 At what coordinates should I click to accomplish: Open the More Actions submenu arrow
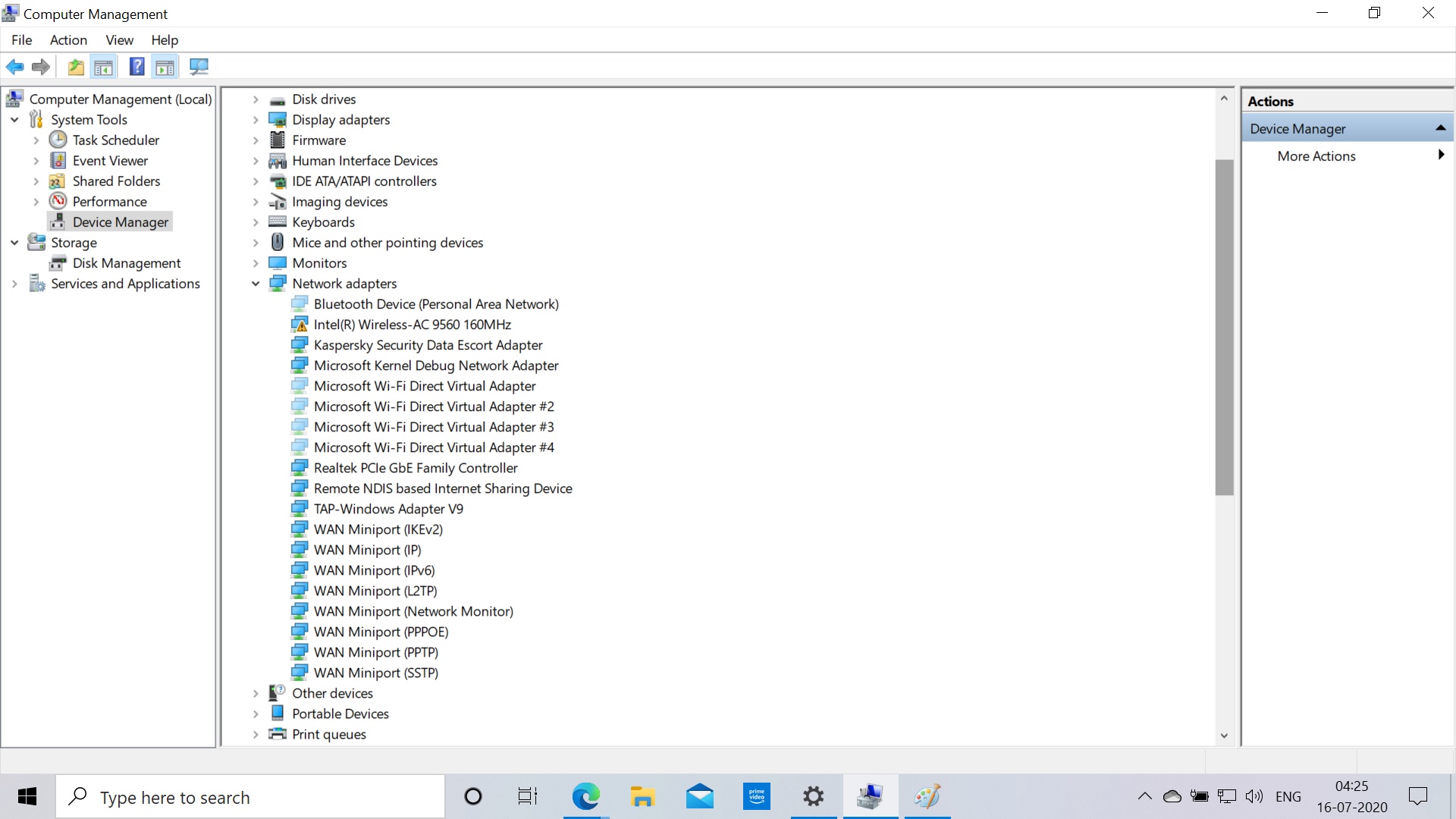click(1441, 155)
